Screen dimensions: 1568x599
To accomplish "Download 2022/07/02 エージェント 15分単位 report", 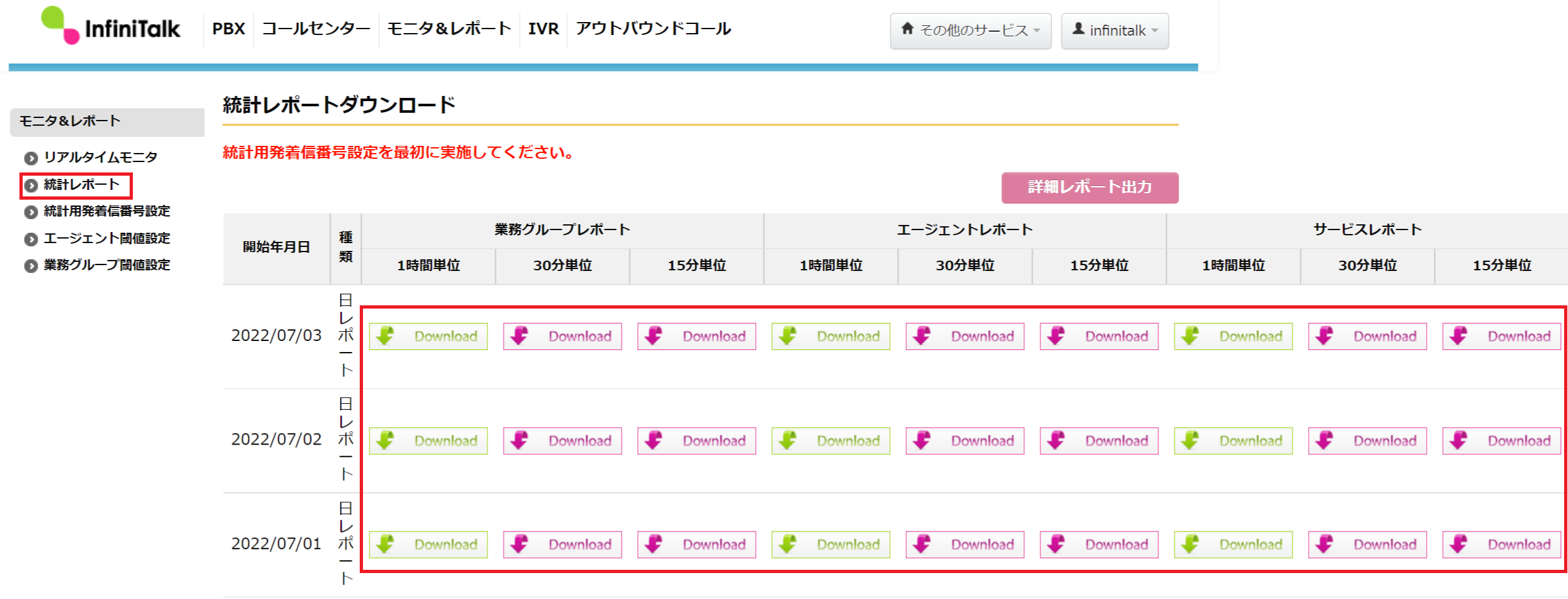I will pyautogui.click(x=1099, y=441).
